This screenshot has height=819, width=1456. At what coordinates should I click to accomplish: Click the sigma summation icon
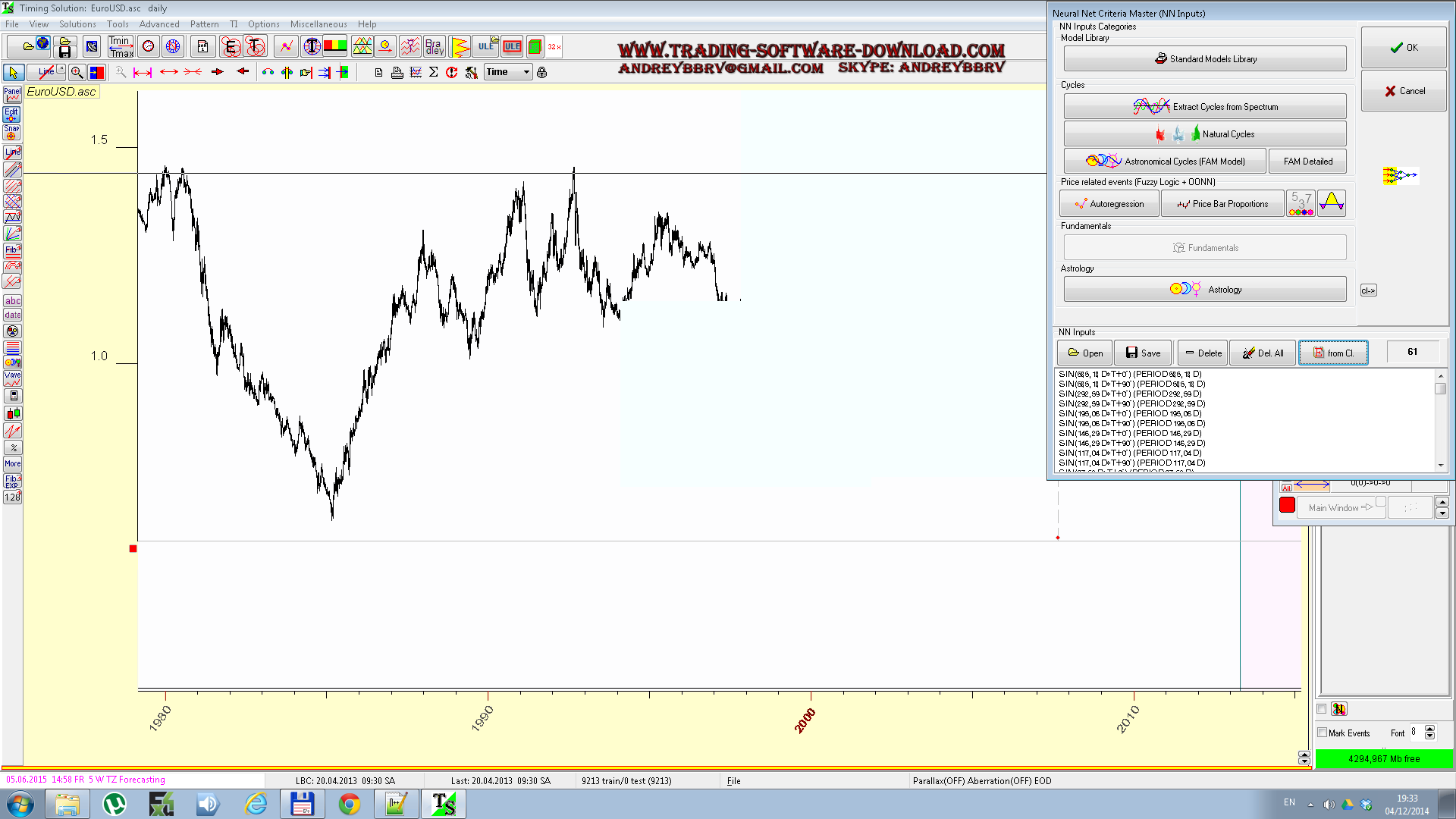(x=434, y=73)
